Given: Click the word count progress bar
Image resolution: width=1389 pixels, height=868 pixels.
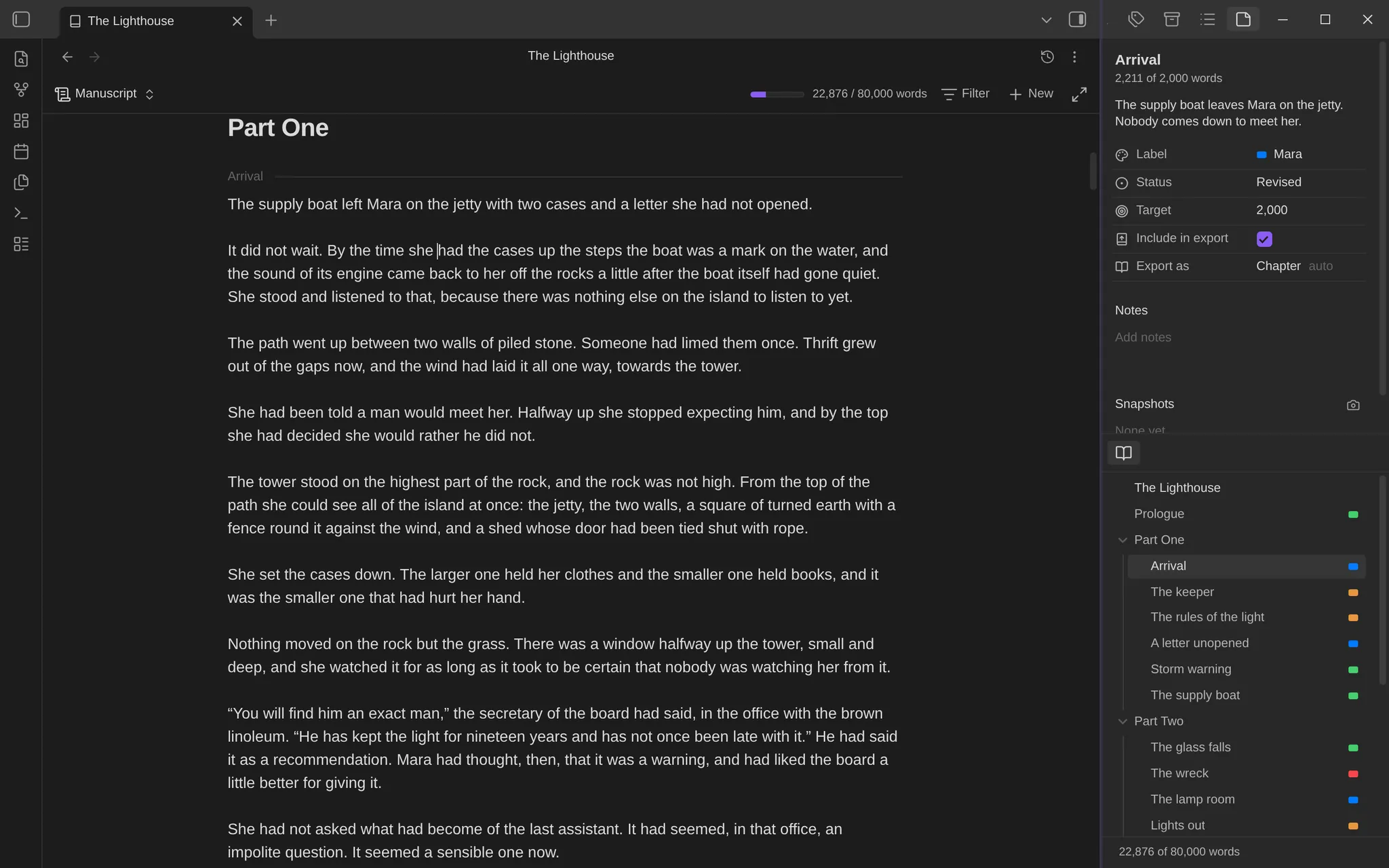Looking at the screenshot, I should (x=777, y=94).
